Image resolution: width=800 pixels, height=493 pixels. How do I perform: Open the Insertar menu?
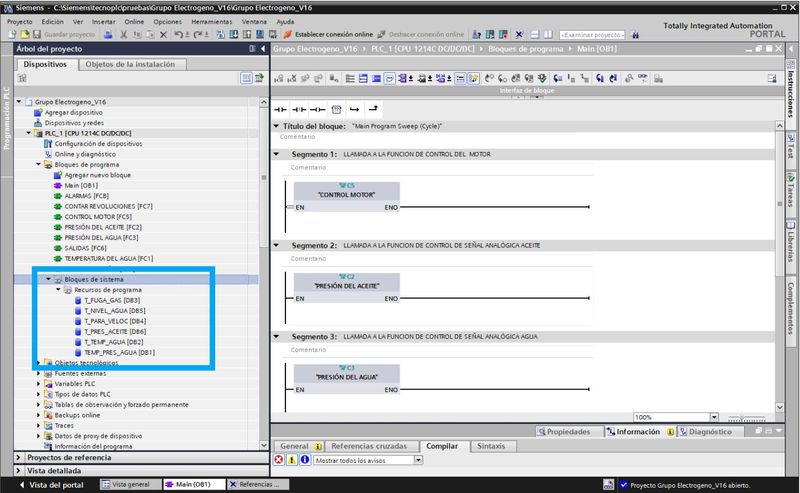[104, 22]
